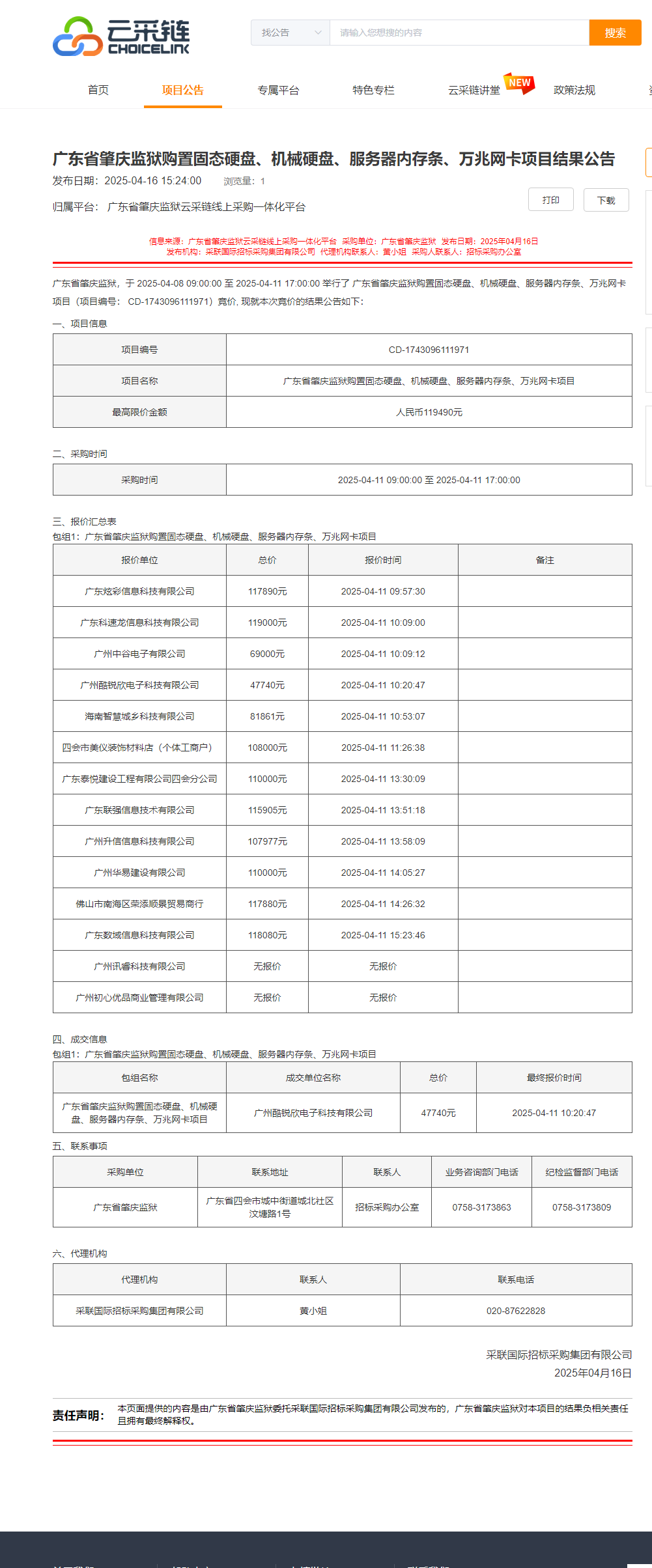Click the 报价时间 column header
The image size is (652, 1568).
pyautogui.click(x=383, y=560)
